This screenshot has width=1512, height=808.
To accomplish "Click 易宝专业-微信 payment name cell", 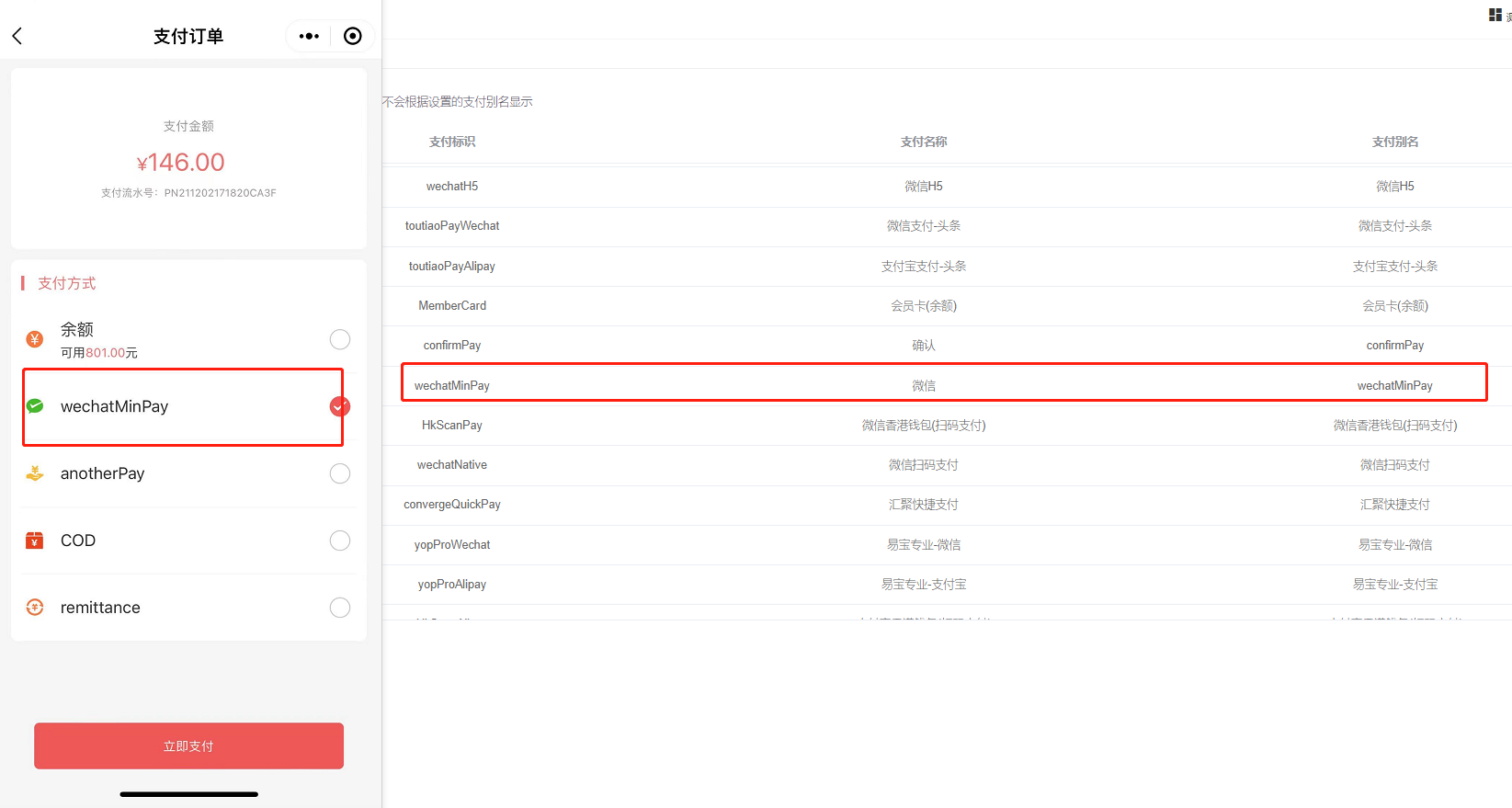I will click(x=924, y=545).
